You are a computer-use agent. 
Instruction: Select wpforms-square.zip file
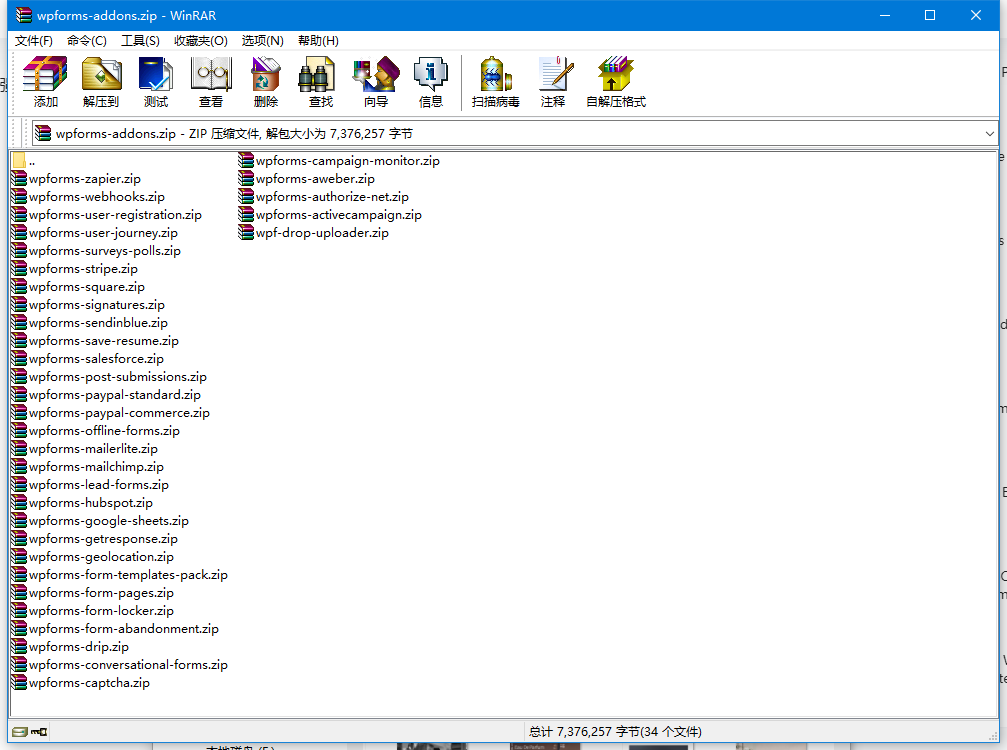(x=78, y=287)
